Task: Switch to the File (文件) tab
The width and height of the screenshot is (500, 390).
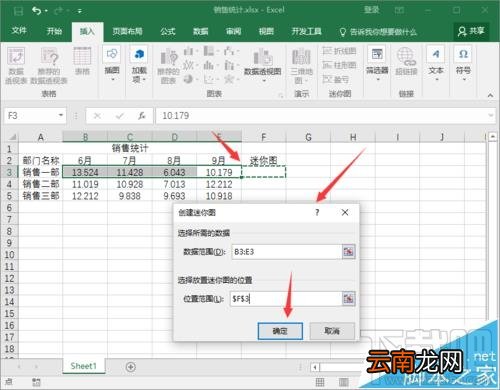Action: tap(19, 31)
